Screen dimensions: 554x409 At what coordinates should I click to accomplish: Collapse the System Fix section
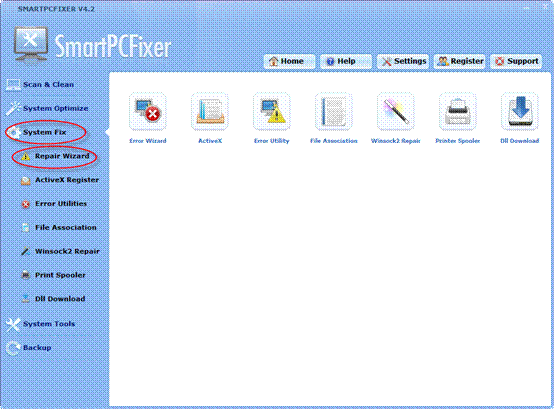tap(37, 132)
